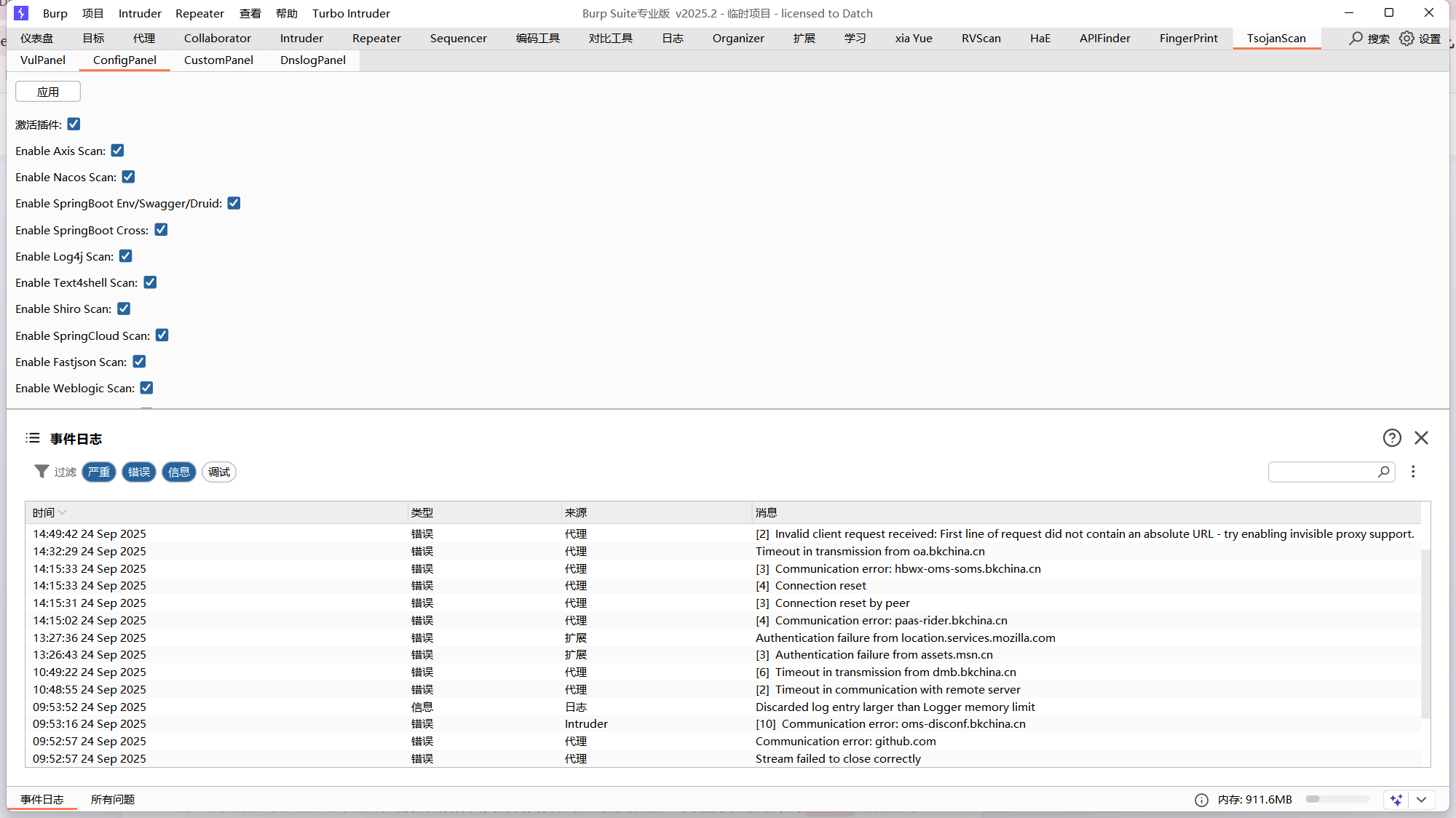Click the filter funnel icon
Screen dimensions: 1456x818
41,472
